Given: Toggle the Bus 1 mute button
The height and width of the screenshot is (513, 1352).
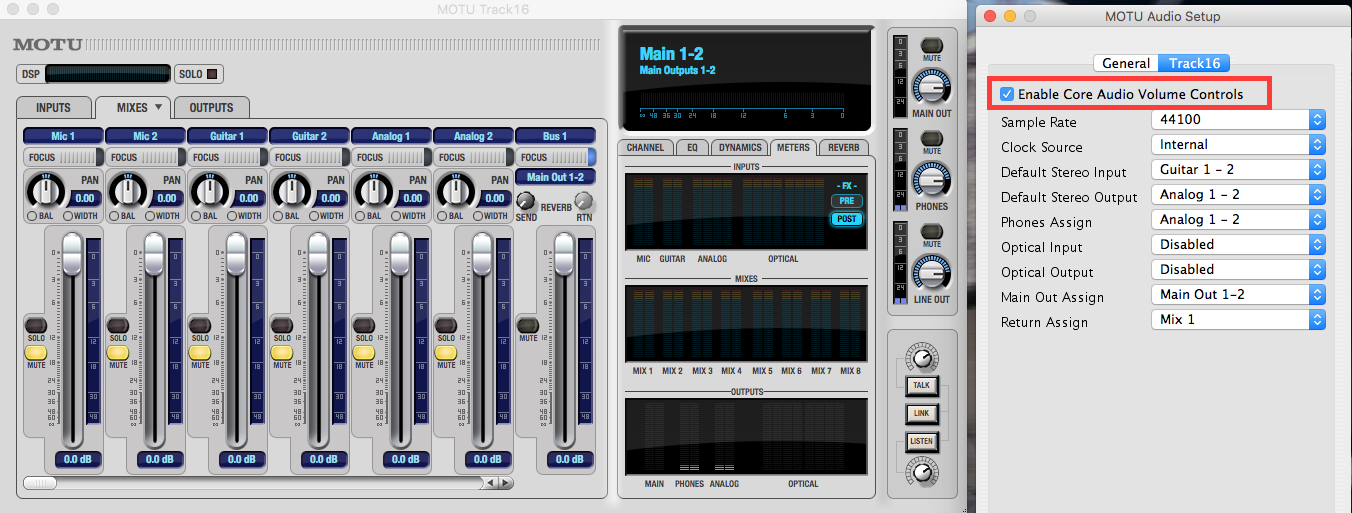Looking at the screenshot, I should 528,326.
